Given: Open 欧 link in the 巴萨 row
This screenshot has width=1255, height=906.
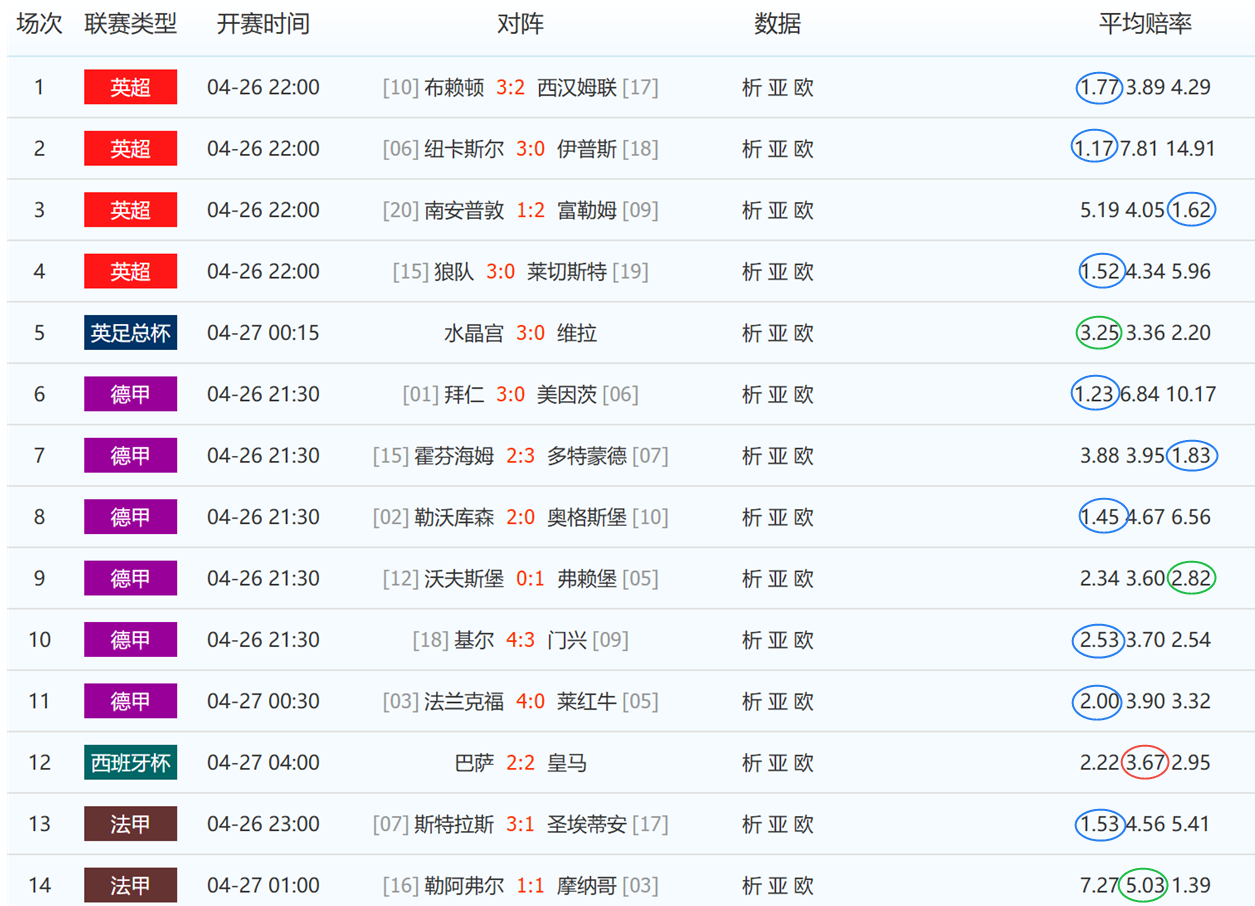Looking at the screenshot, I should point(804,763).
